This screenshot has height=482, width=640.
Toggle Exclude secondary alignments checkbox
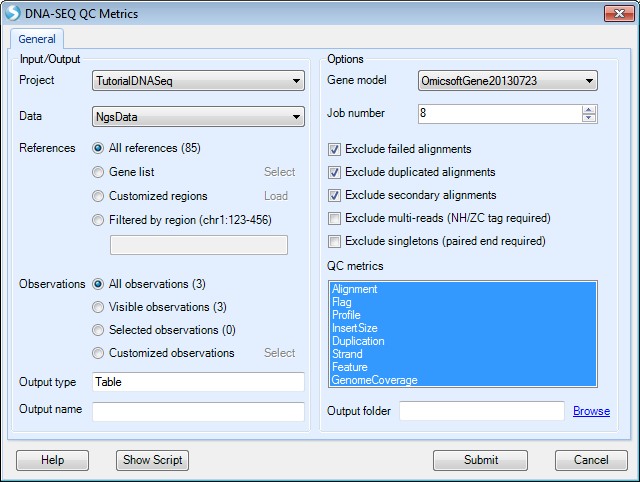(x=334, y=195)
